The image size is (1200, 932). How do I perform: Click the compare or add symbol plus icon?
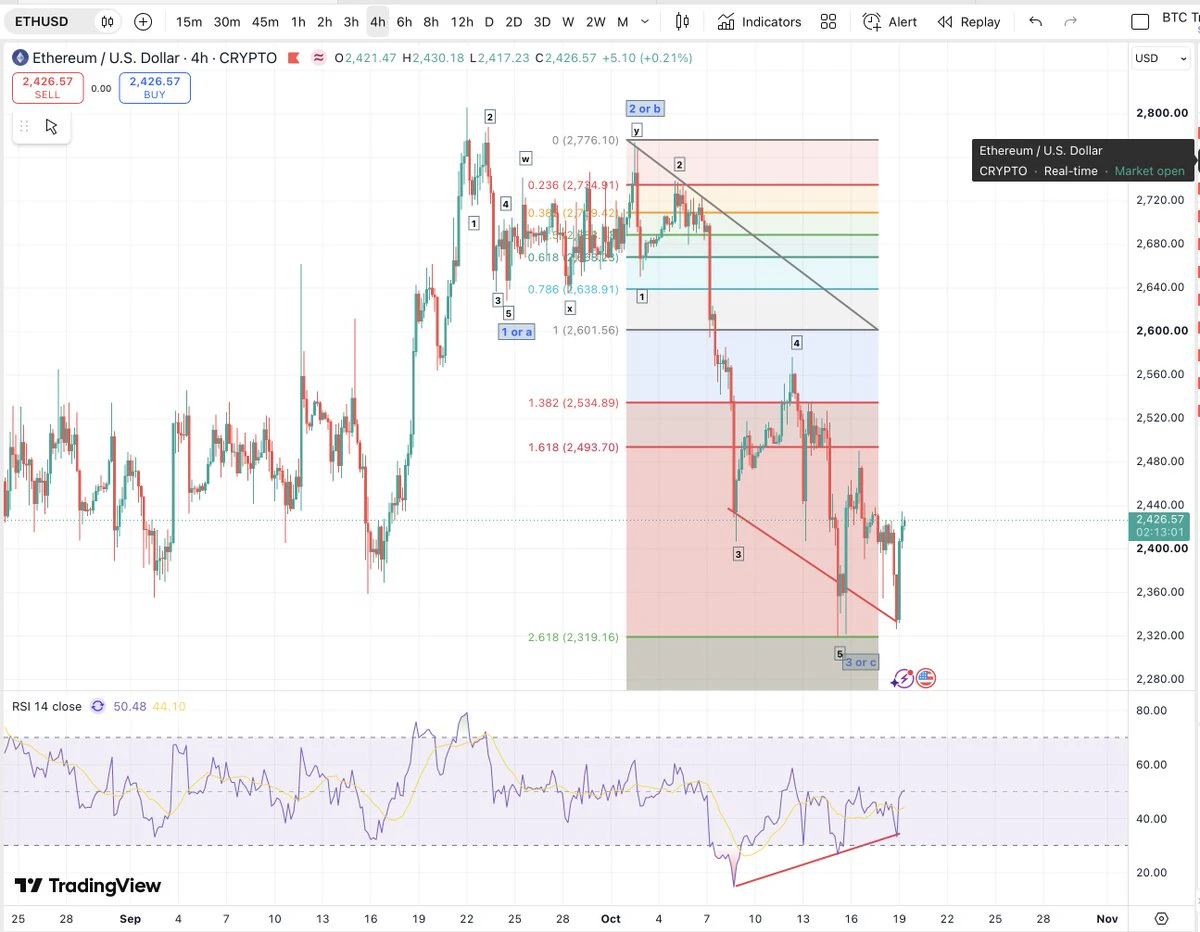[143, 21]
